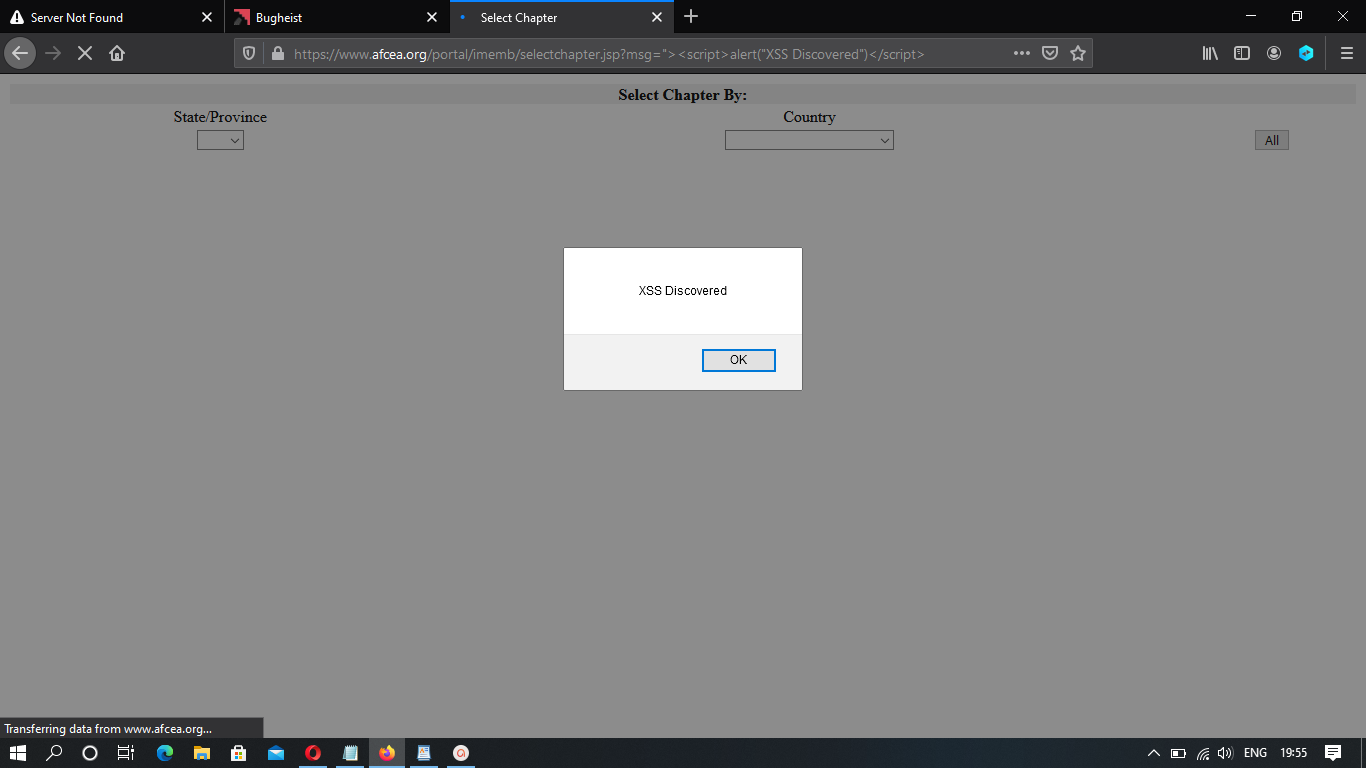Stop loading the page with X button
Screen dimensions: 1366x768
click(x=85, y=53)
